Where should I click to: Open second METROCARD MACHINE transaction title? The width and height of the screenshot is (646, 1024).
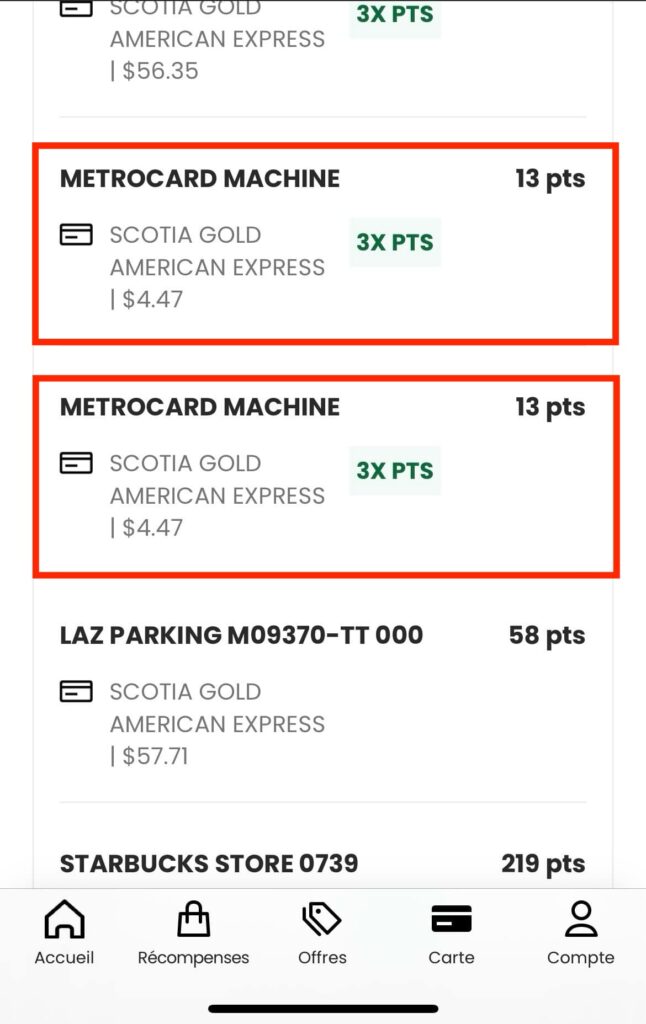pyautogui.click(x=200, y=407)
